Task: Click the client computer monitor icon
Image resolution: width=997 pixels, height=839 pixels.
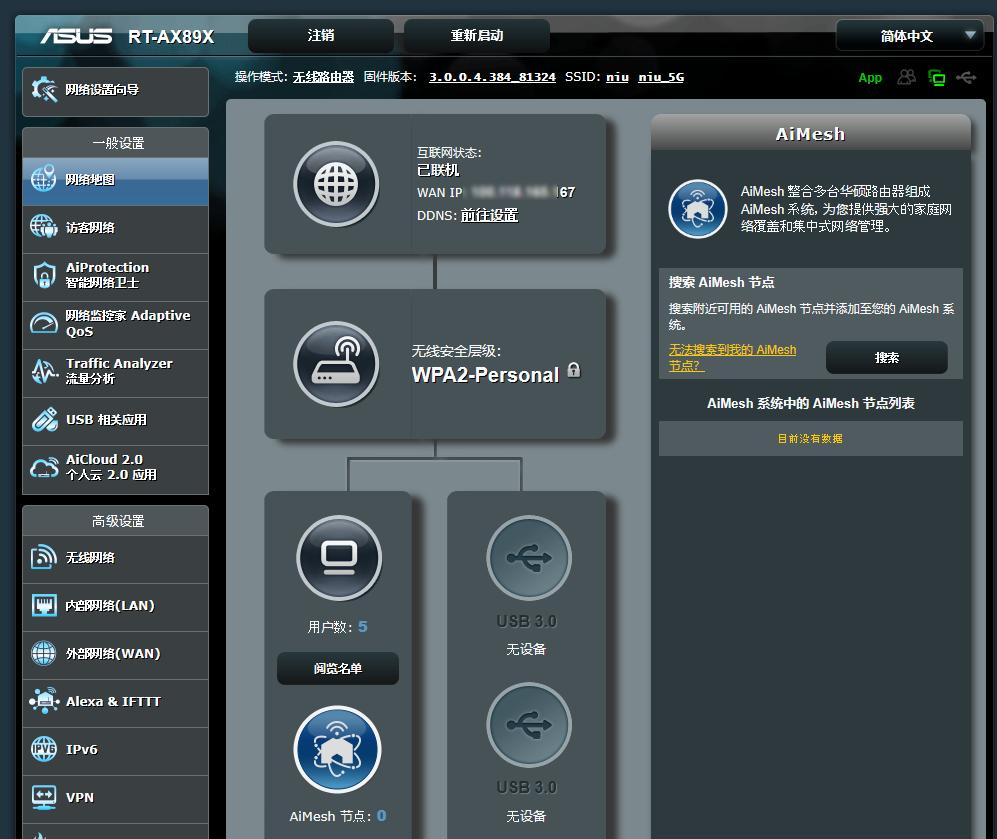Action: coord(339,557)
